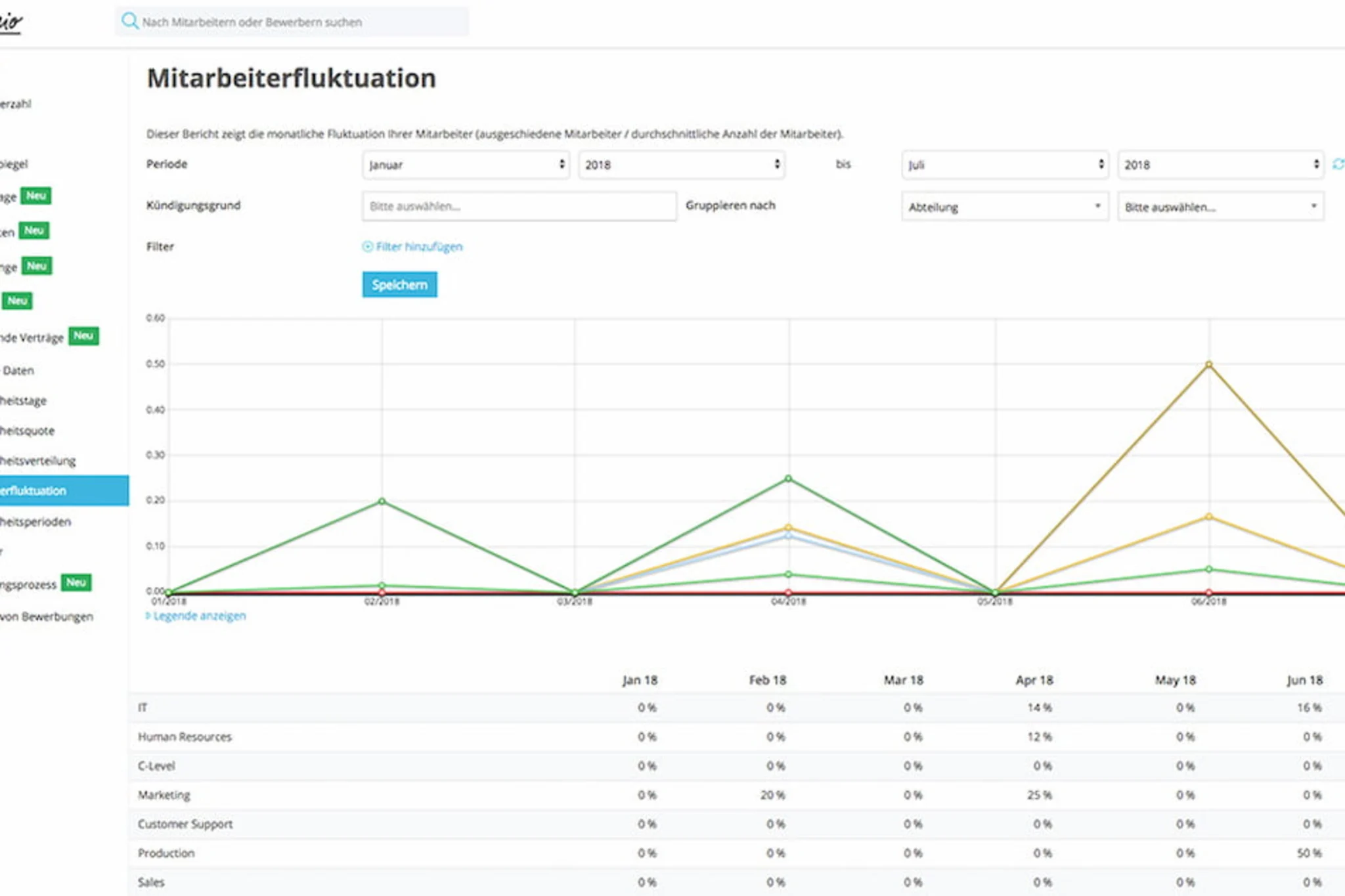Click the Marketing data point at 02/2018
This screenshot has height=896, width=1345.
coord(382,501)
